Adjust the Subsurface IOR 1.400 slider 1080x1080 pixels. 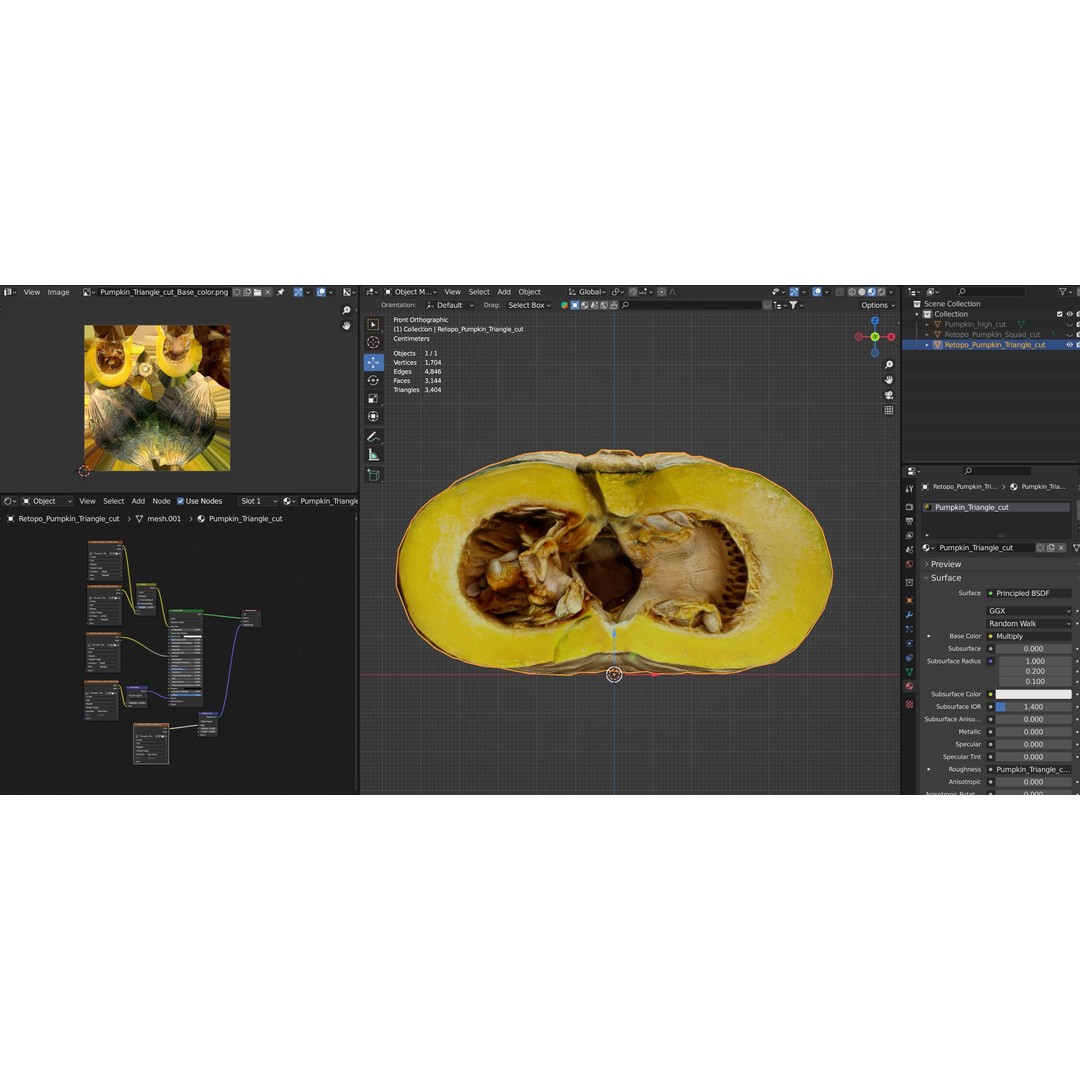tap(1033, 707)
